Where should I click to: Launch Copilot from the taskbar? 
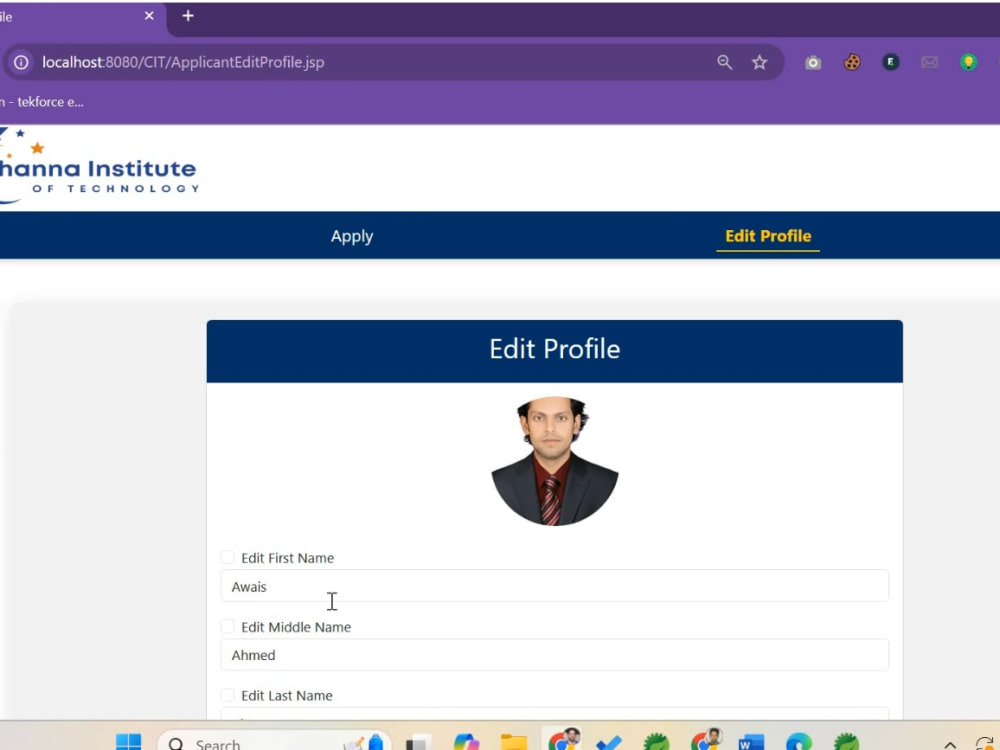click(466, 742)
